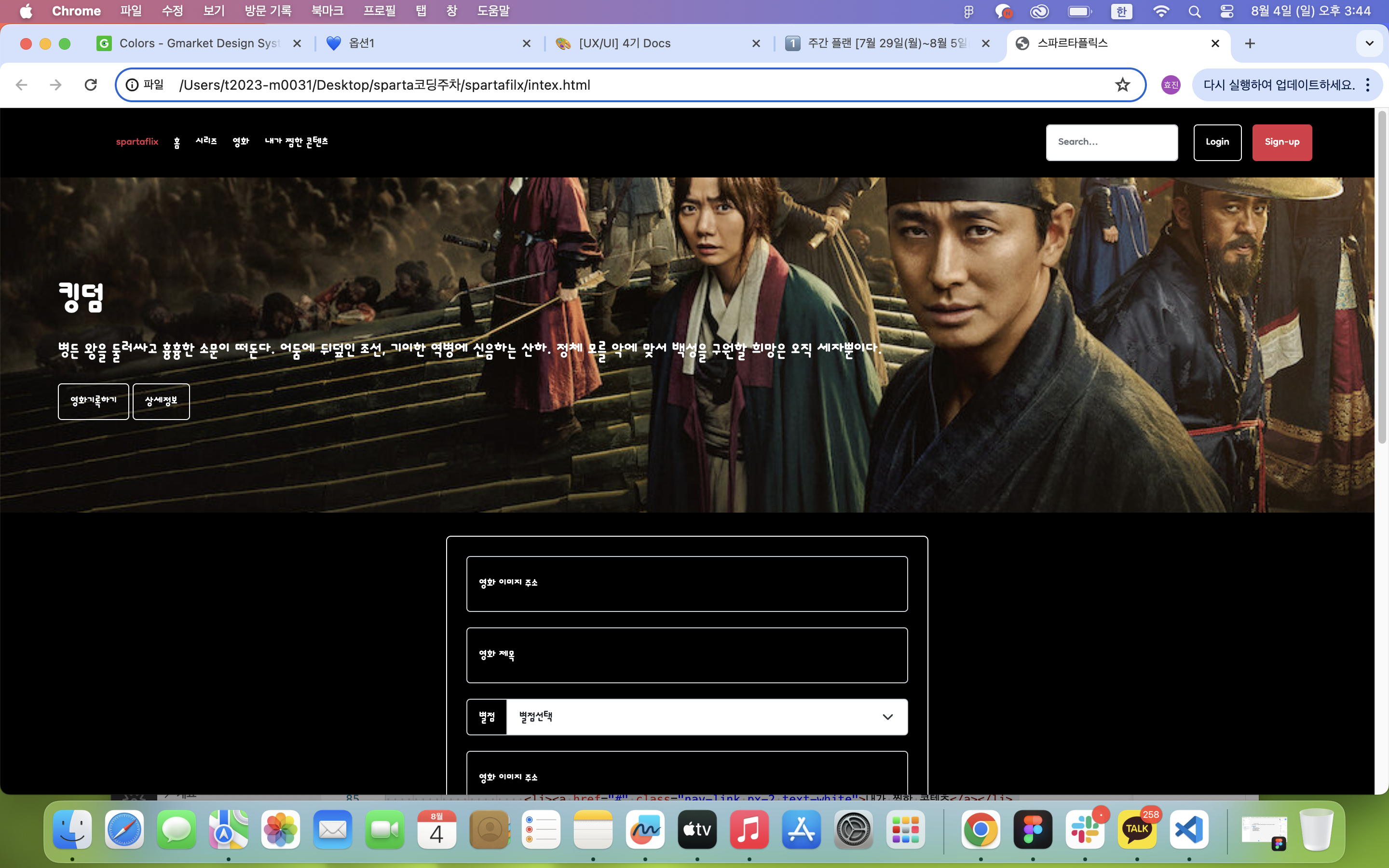1389x868 pixels.
Task: Click the red Sign-up button
Action: click(1281, 142)
